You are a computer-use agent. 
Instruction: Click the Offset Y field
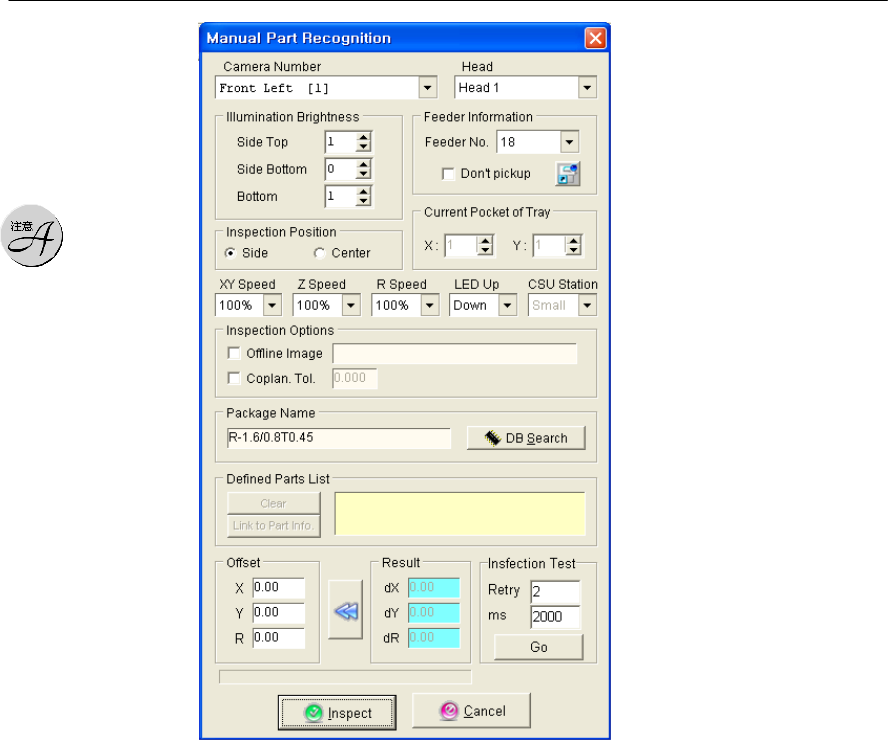[279, 612]
